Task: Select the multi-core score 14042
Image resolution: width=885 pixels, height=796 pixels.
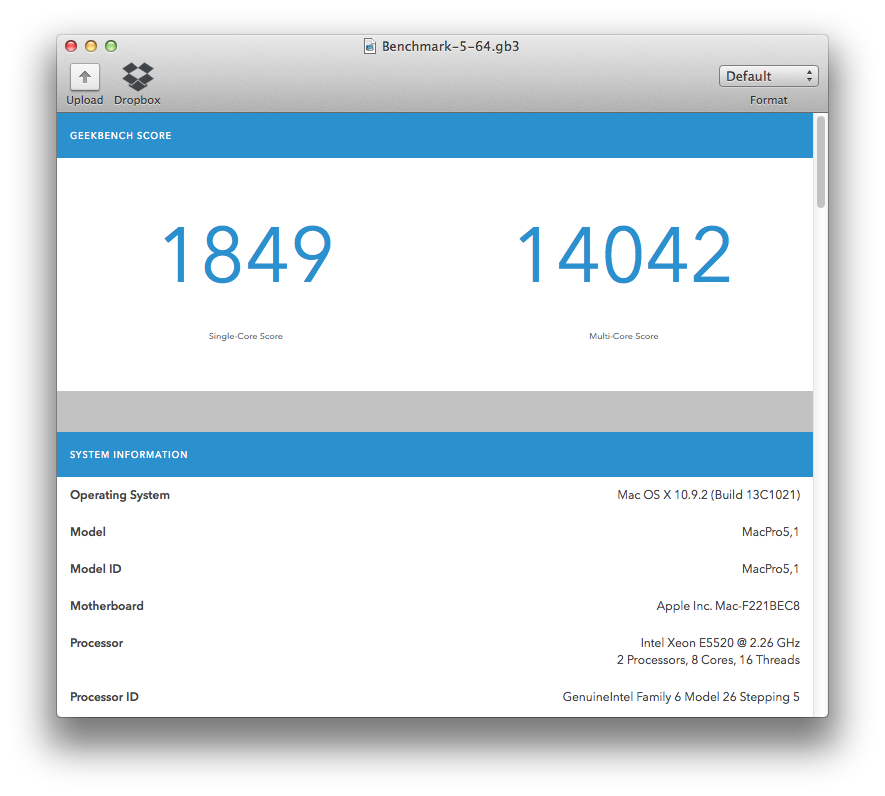Action: 624,254
